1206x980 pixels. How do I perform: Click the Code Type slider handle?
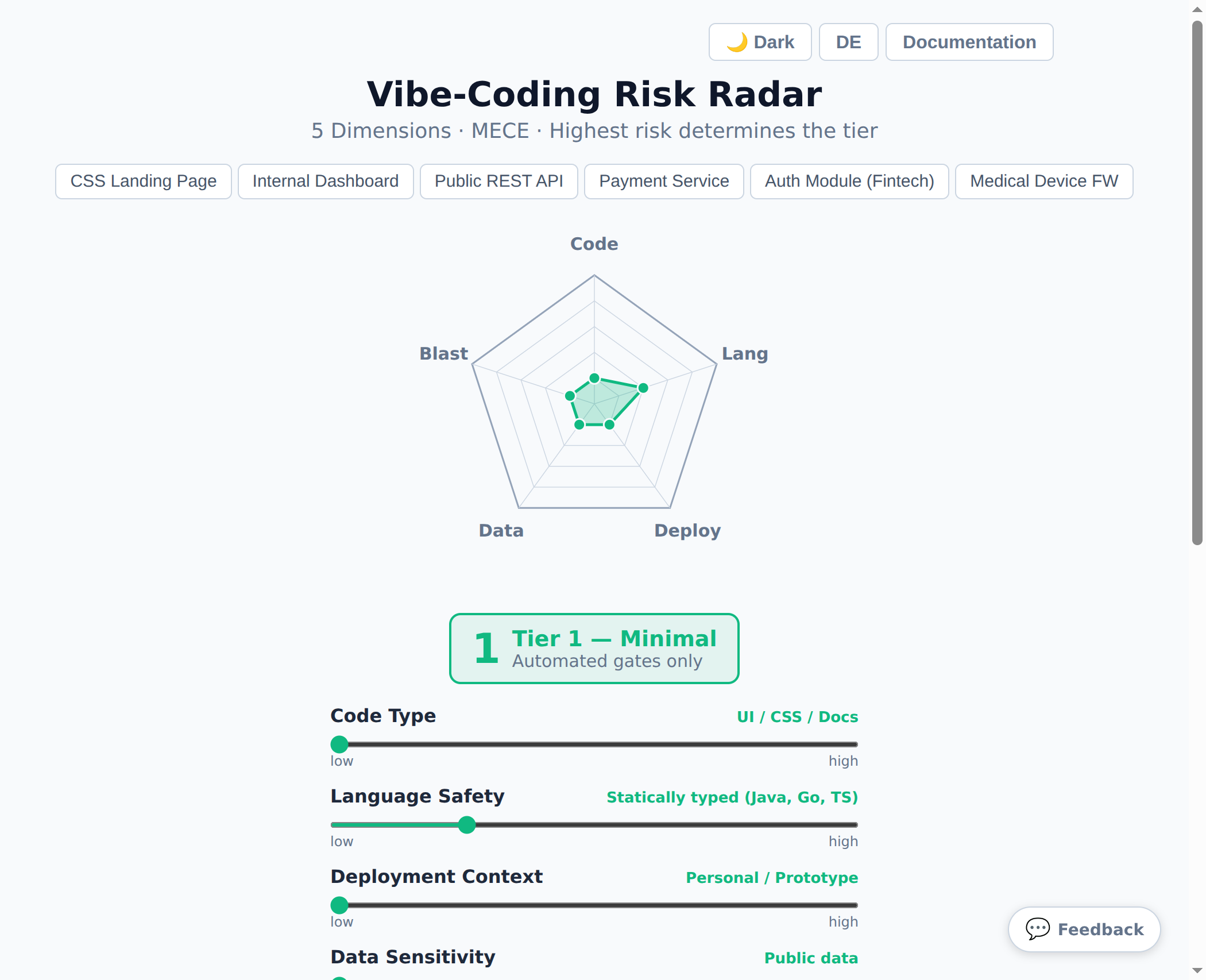[x=339, y=744]
